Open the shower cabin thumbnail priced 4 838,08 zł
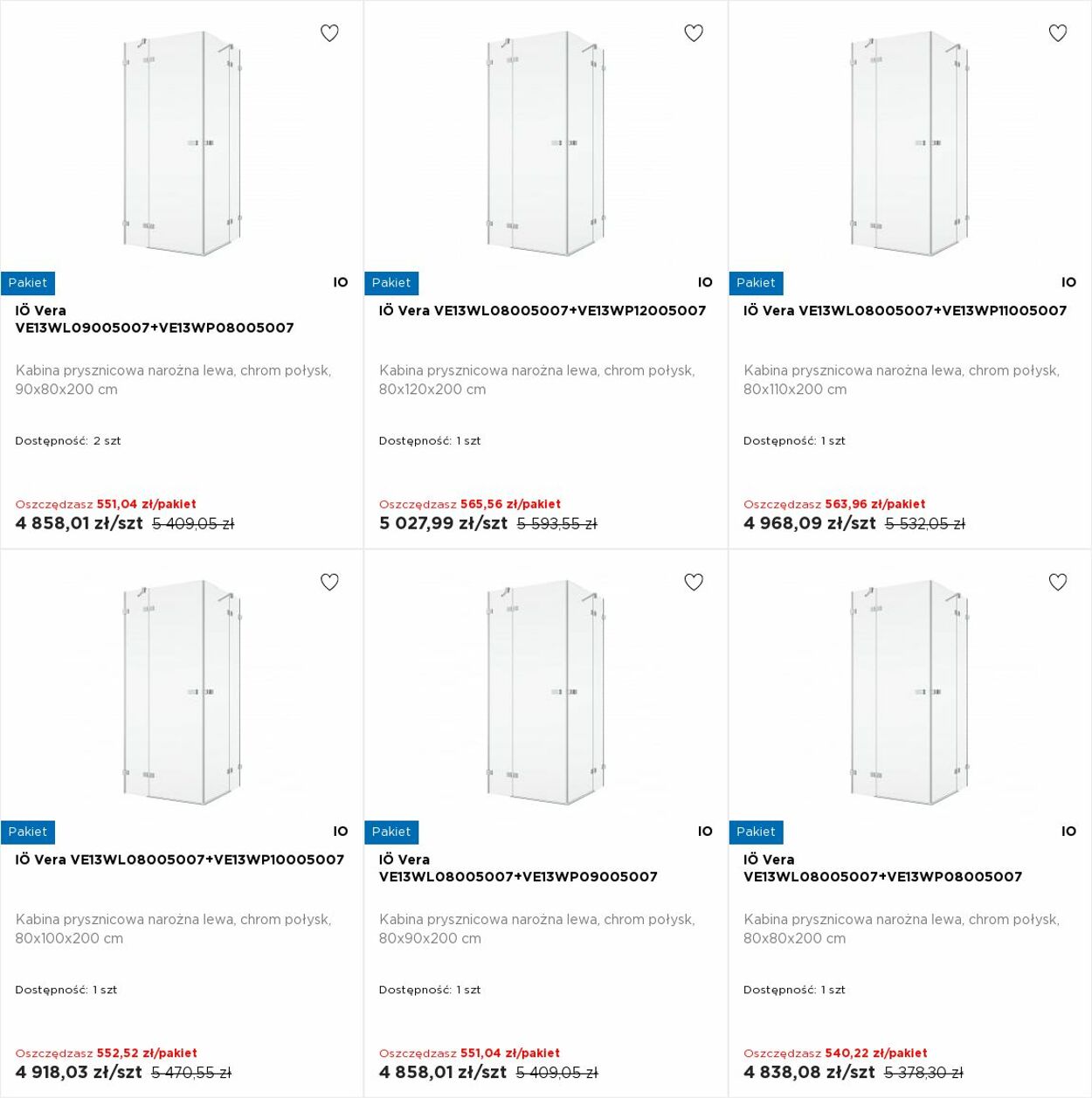This screenshot has height=1098, width=1092. pyautogui.click(x=910, y=693)
